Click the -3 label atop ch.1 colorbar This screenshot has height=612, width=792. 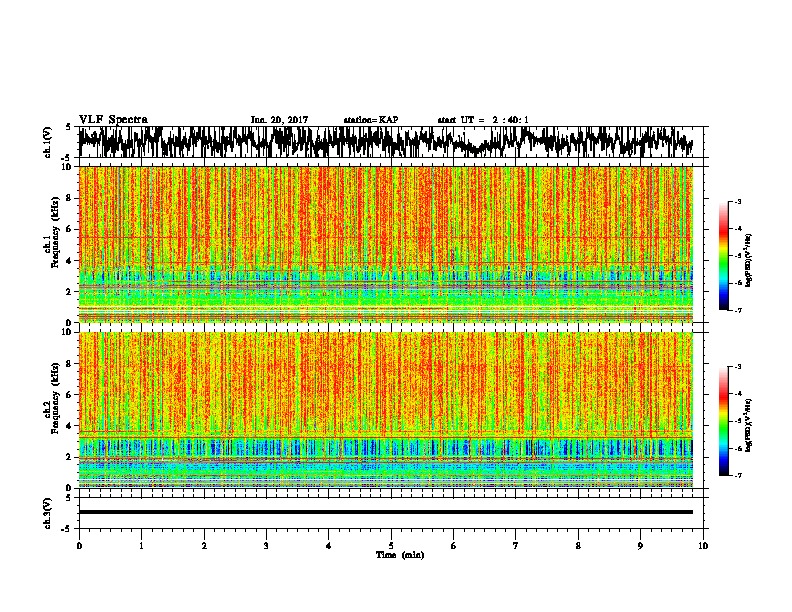pyautogui.click(x=739, y=201)
